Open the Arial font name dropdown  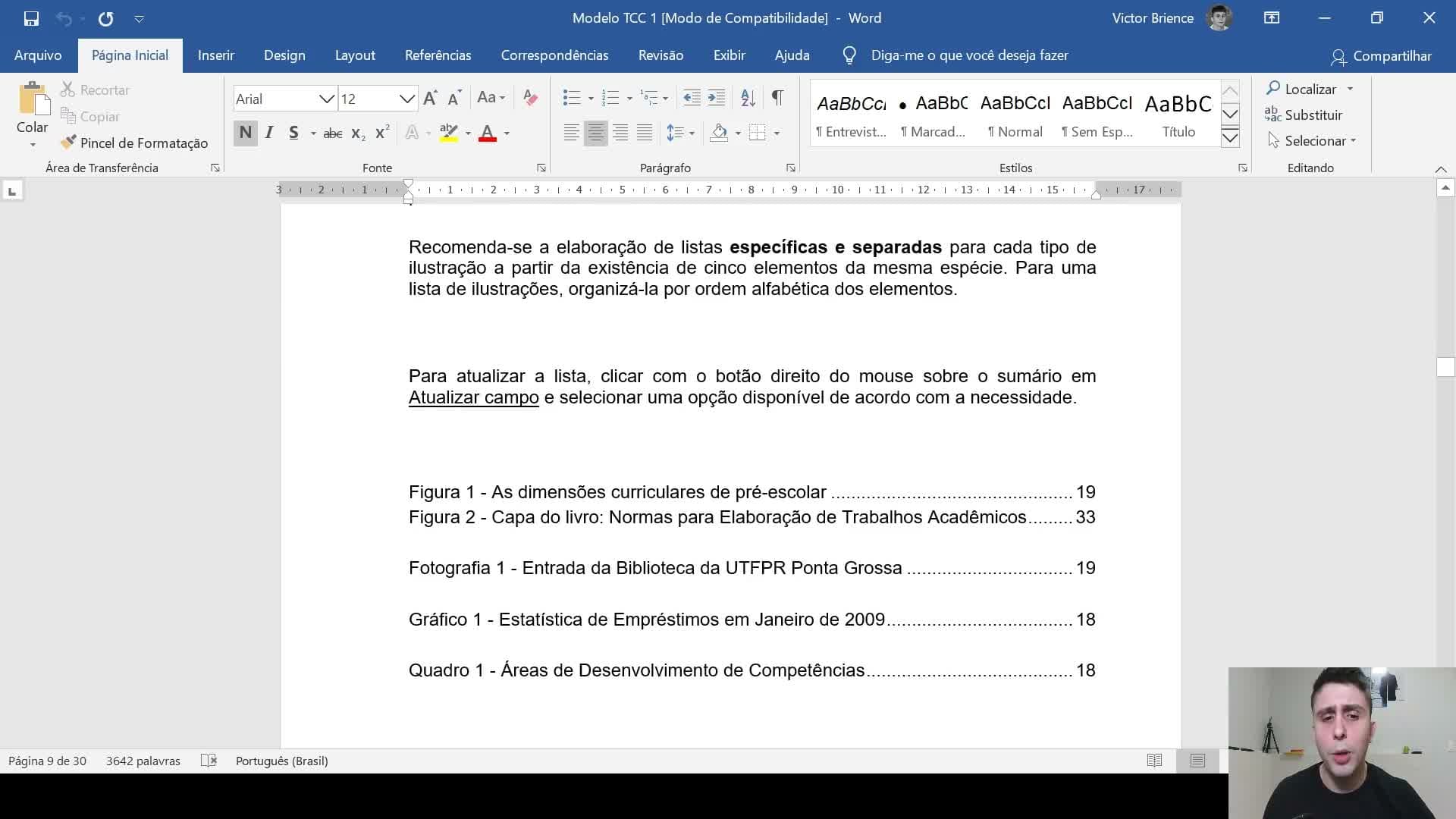pos(327,99)
